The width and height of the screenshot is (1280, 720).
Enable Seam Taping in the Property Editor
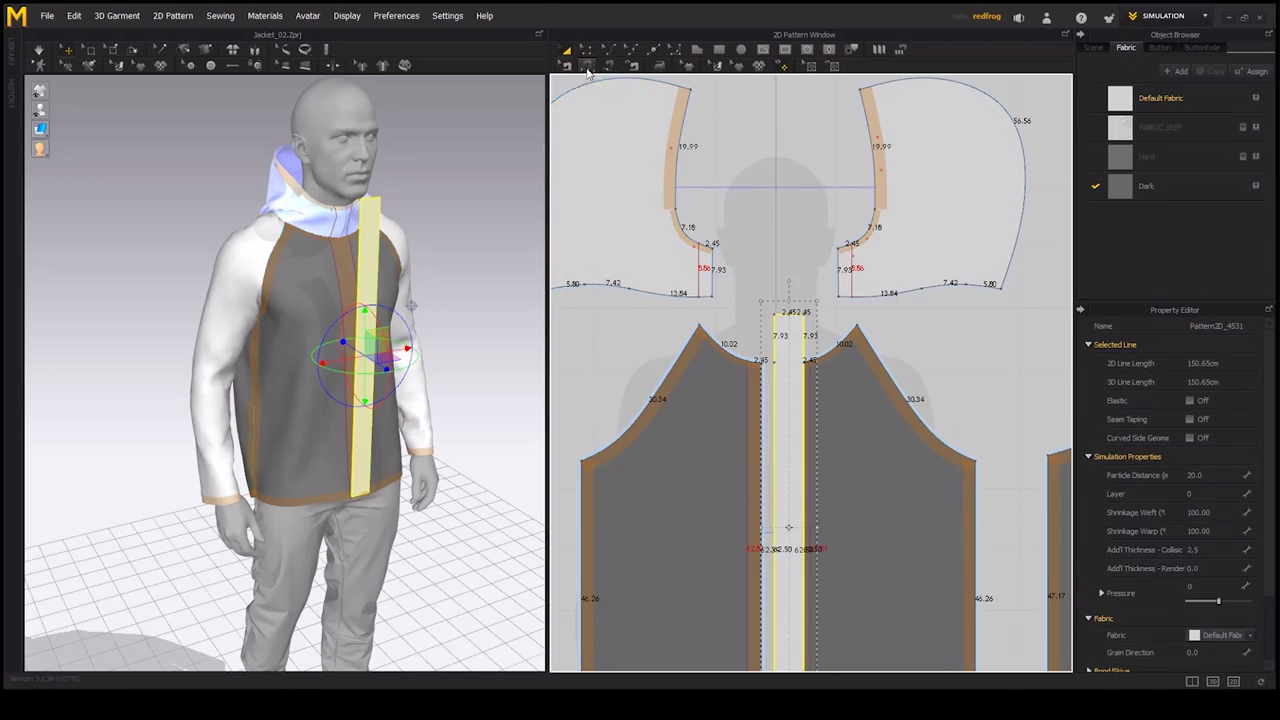1190,419
